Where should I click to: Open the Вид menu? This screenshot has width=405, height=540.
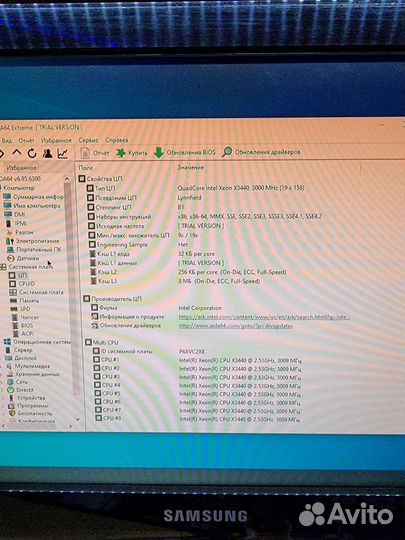7,141
